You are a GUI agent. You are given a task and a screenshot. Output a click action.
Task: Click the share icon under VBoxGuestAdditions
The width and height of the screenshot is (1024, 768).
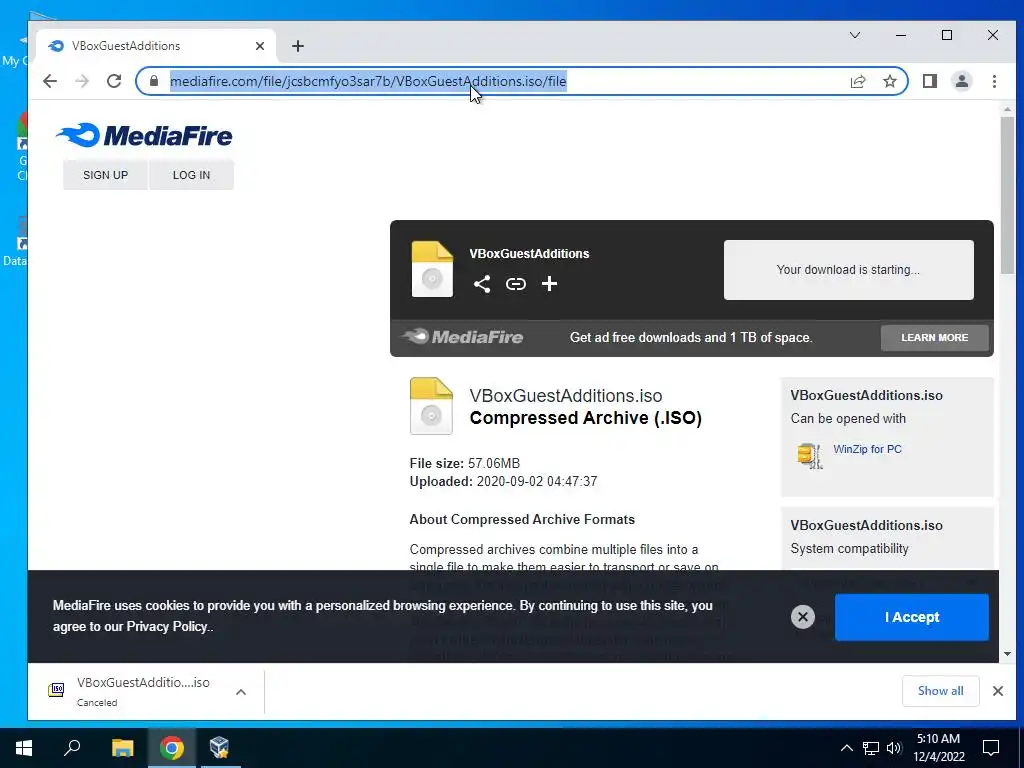(482, 284)
